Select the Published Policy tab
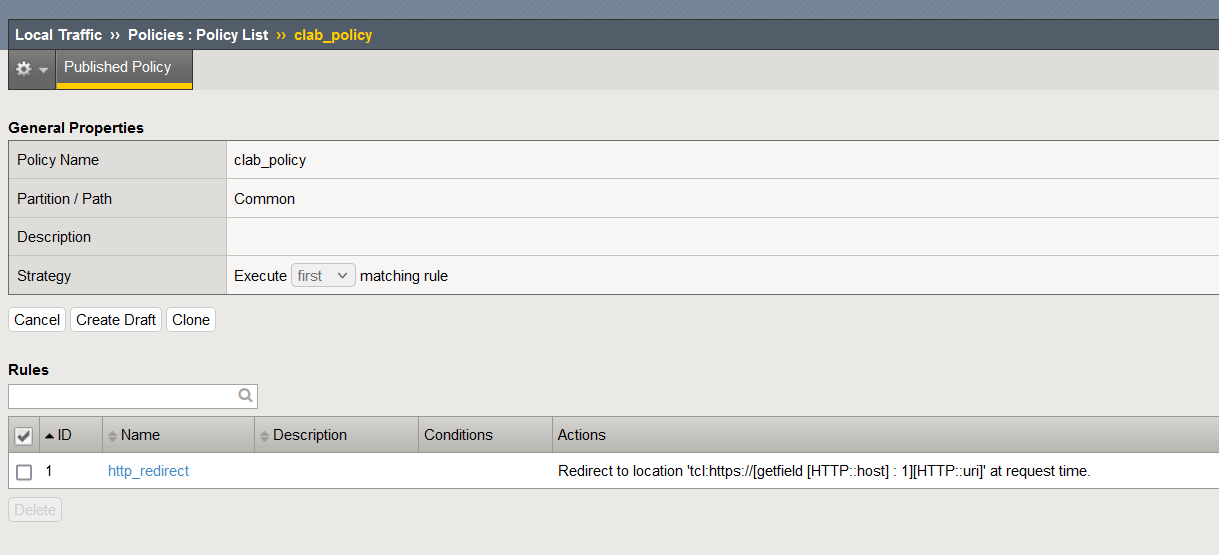Viewport: 1219px width, 555px height. (x=124, y=68)
